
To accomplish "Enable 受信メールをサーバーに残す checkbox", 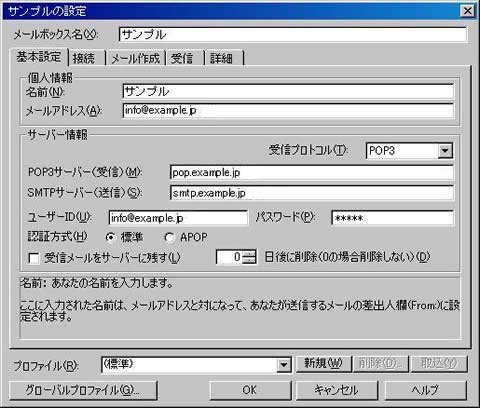I will 34,258.
